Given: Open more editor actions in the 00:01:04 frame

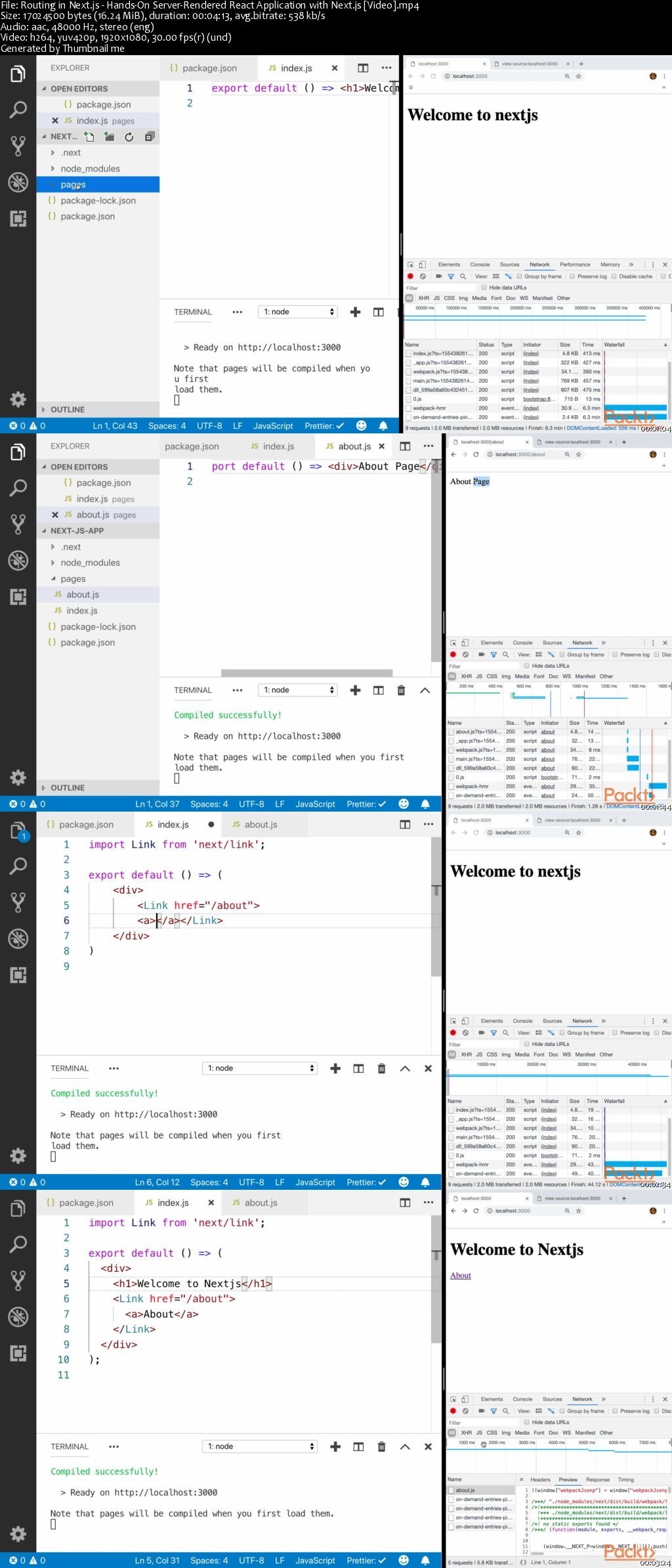Looking at the screenshot, I should point(387,68).
